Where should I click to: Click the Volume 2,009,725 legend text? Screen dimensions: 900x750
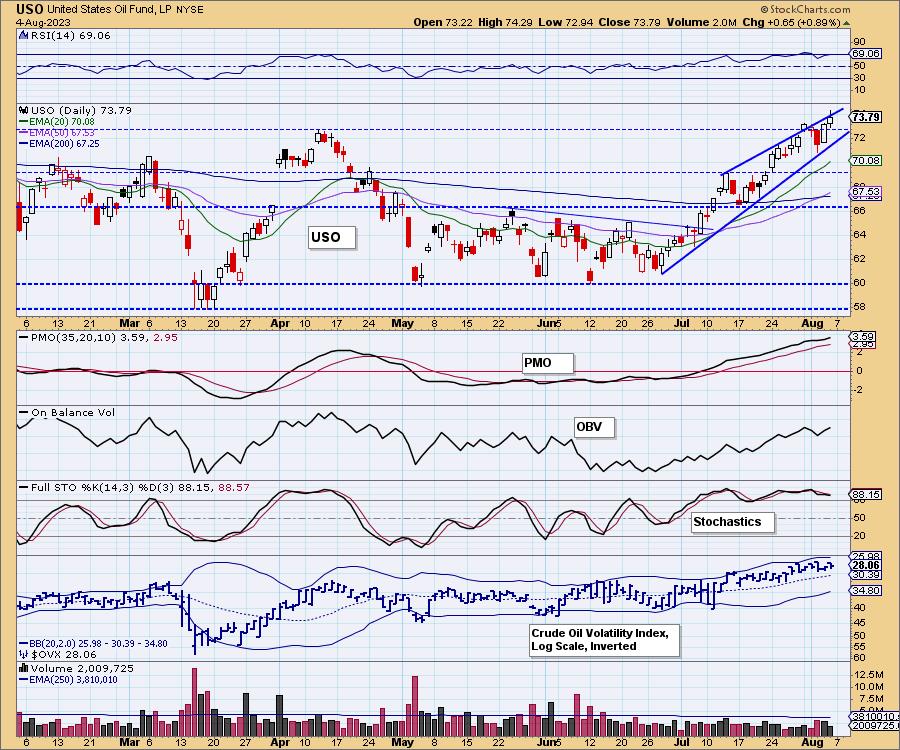(82, 668)
